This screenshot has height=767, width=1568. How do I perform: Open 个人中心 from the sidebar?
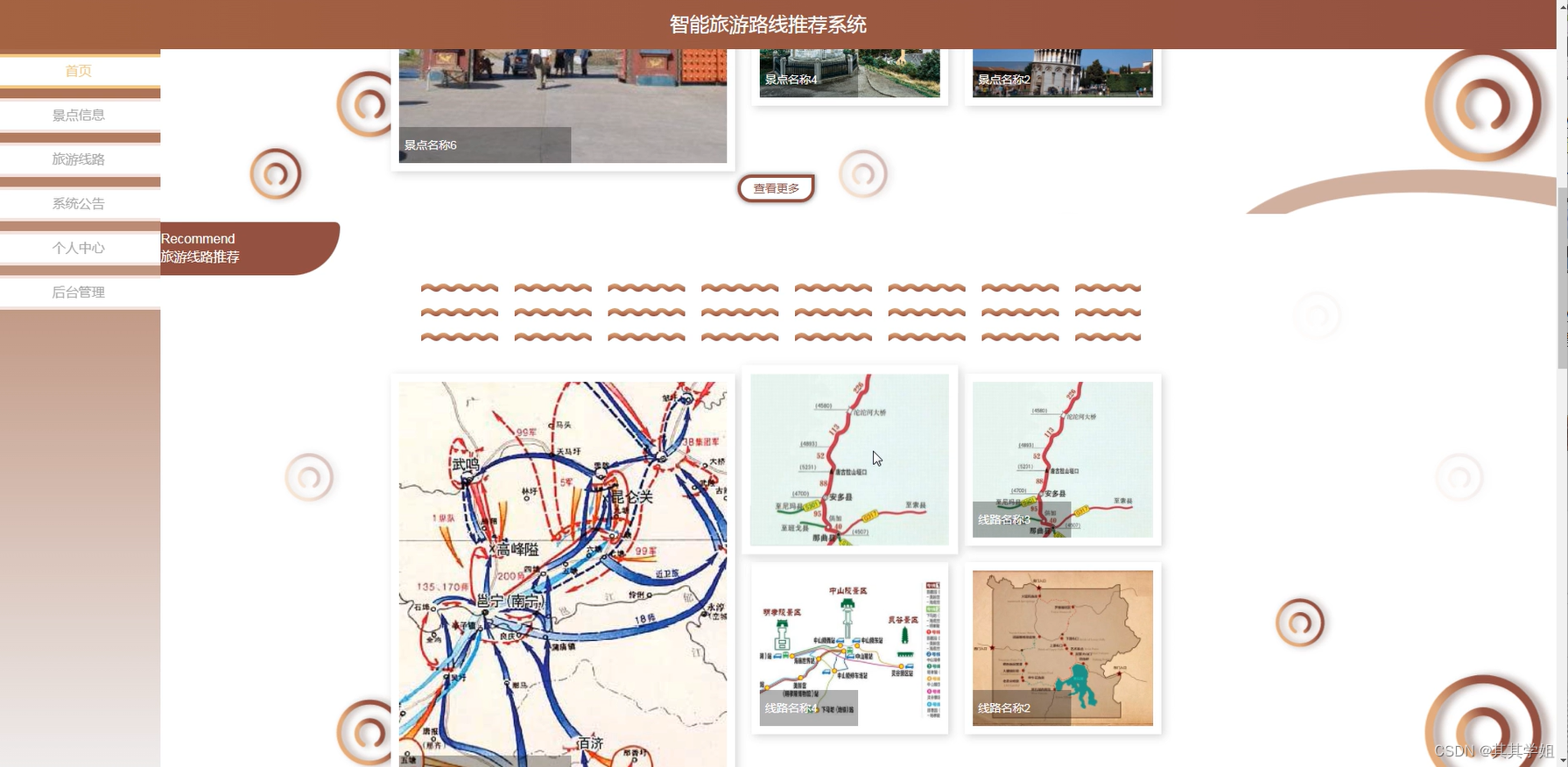80,248
